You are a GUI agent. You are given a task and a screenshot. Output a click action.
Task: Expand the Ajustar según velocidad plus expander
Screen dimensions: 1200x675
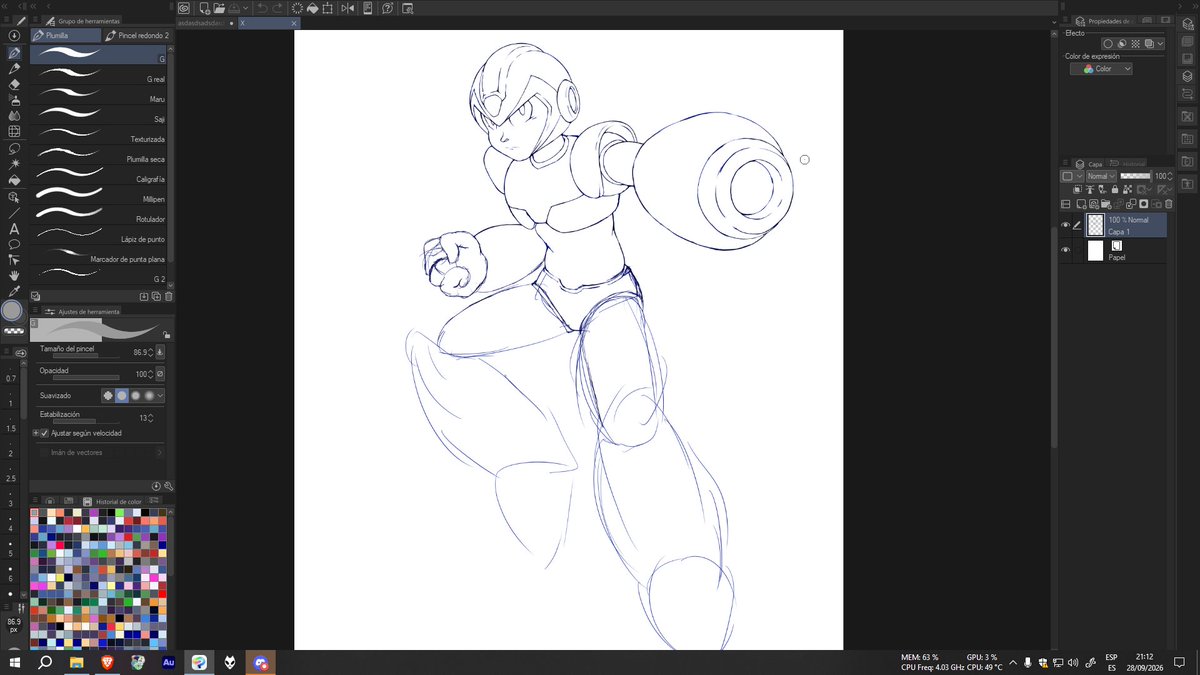pyautogui.click(x=36, y=433)
